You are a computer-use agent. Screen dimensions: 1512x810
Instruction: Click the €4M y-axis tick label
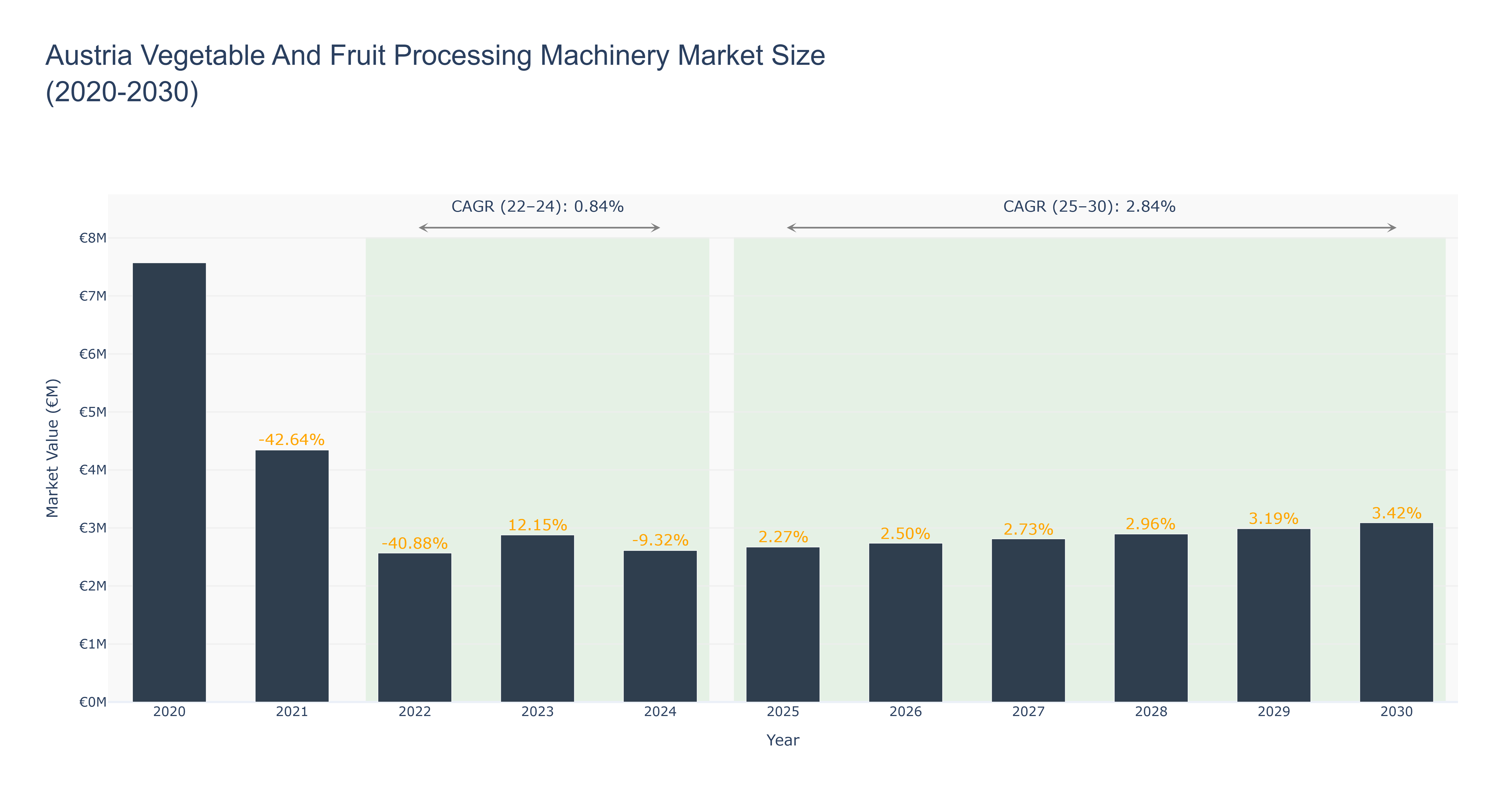click(93, 470)
